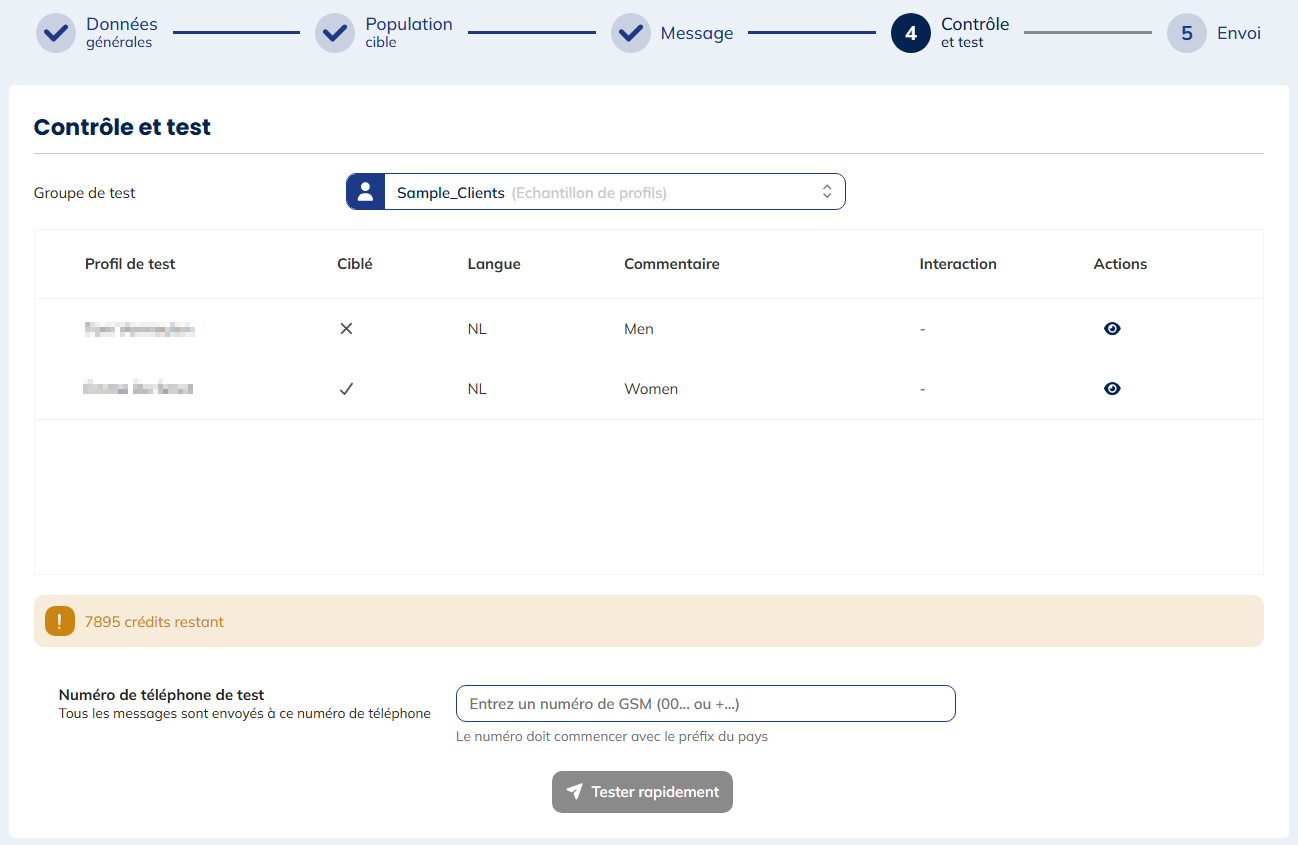1298x845 pixels.
Task: Go to the Envoi step label
Action: coord(1238,33)
